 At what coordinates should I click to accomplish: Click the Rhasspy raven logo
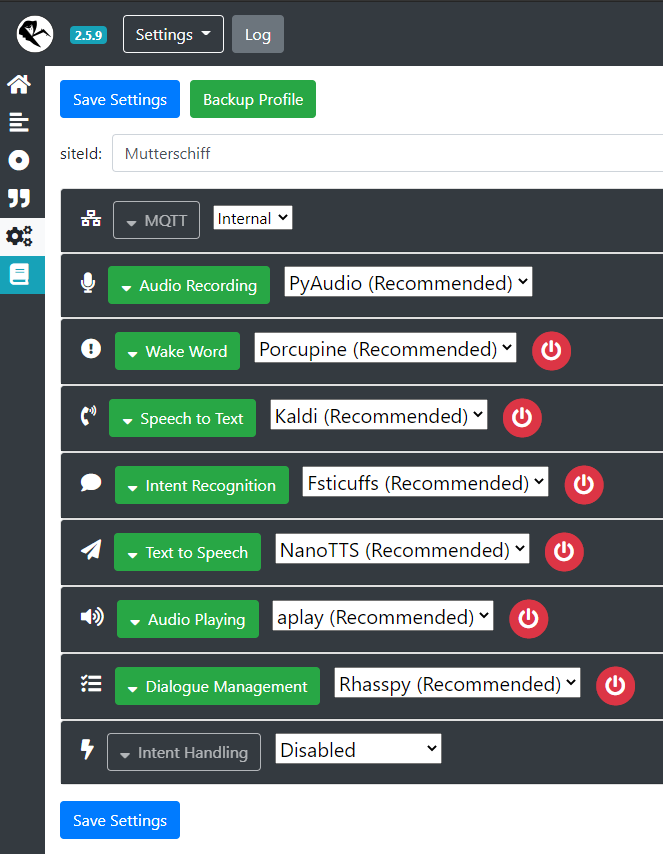35,34
